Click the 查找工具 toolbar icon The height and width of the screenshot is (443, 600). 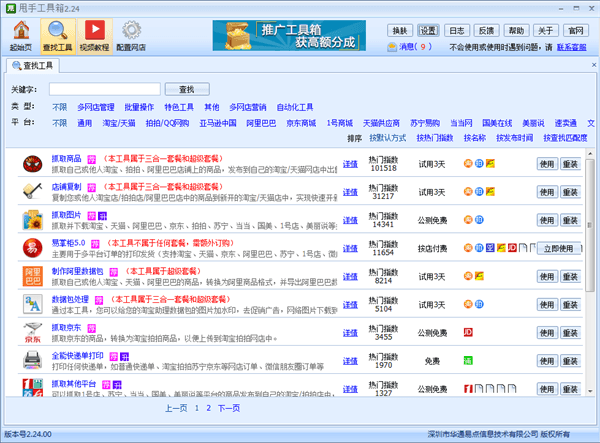click(58, 35)
